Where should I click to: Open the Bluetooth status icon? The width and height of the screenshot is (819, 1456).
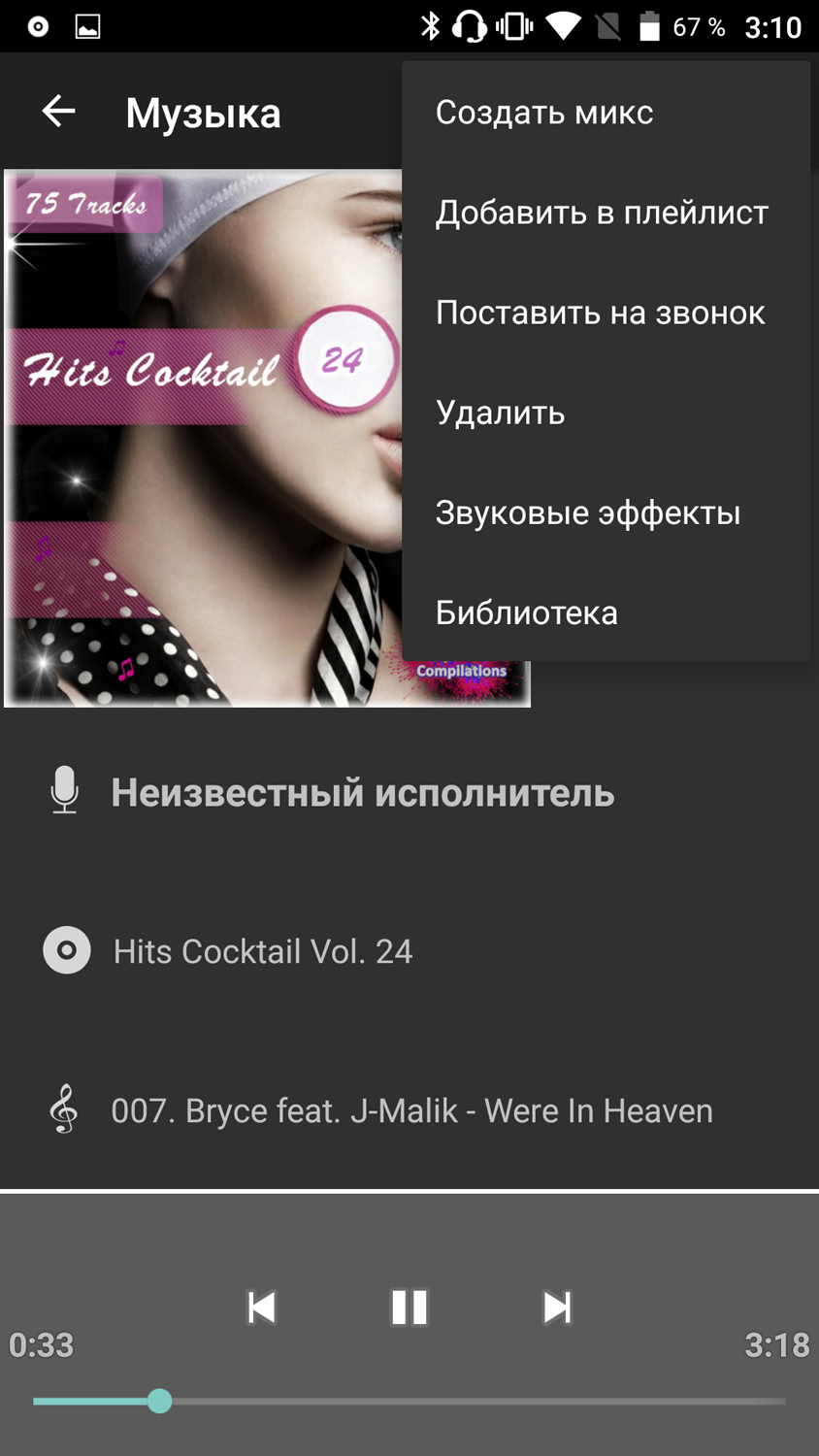coord(430,26)
